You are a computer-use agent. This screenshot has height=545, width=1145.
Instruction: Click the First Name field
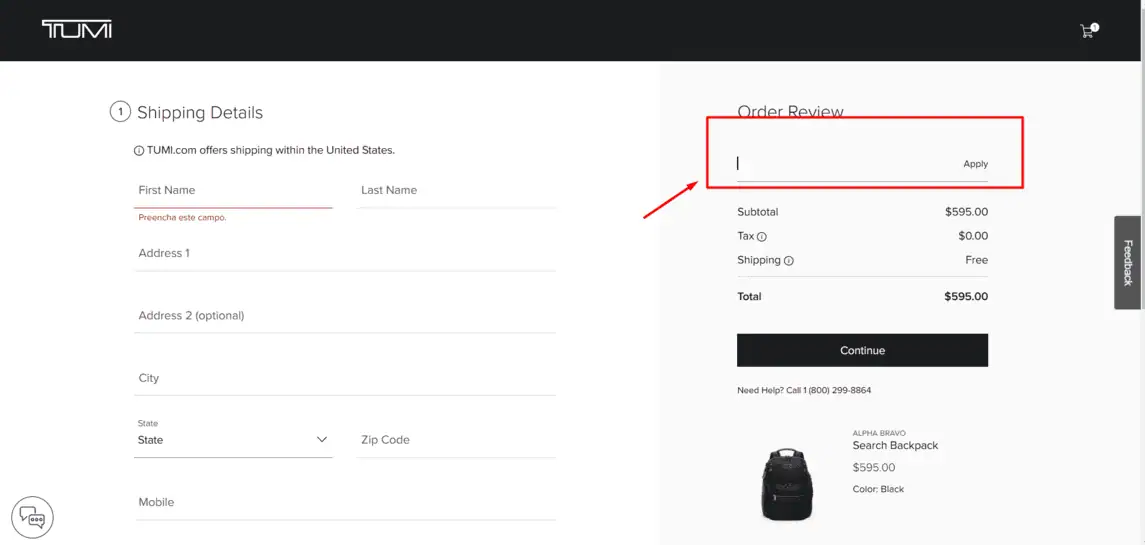pos(233,190)
